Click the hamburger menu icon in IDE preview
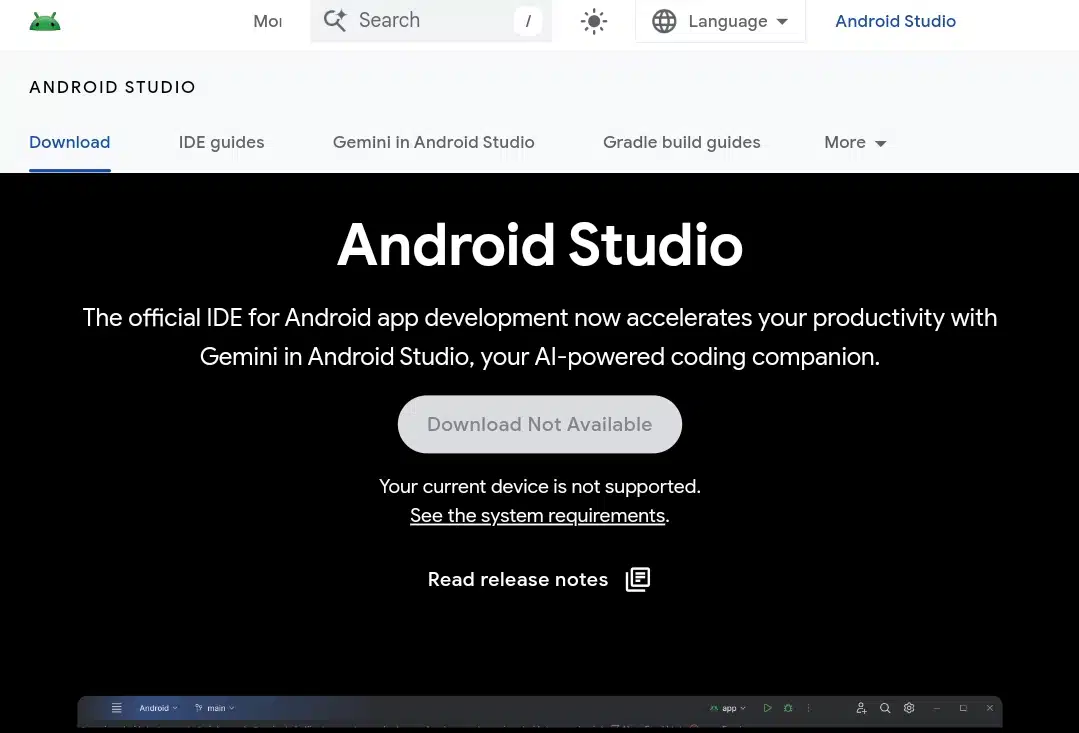Image resolution: width=1079 pixels, height=733 pixels. [x=117, y=708]
